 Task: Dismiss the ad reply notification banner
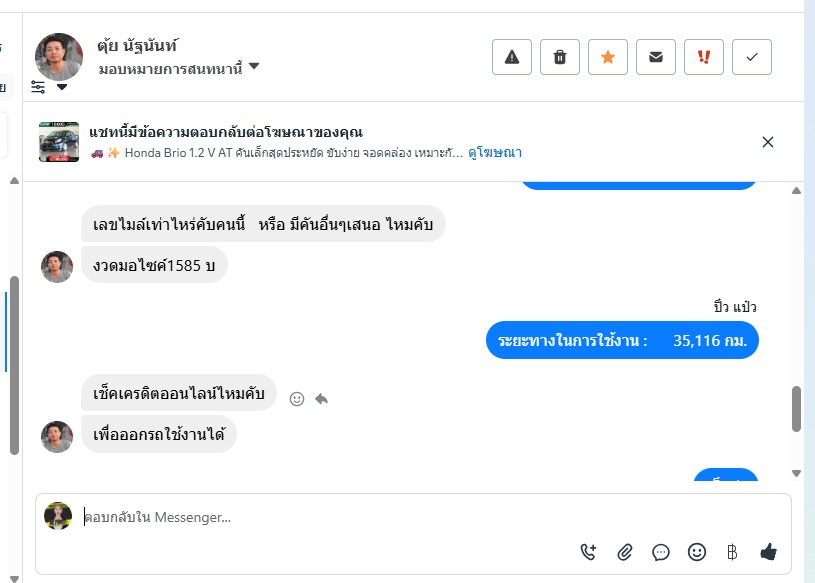pyautogui.click(x=768, y=142)
